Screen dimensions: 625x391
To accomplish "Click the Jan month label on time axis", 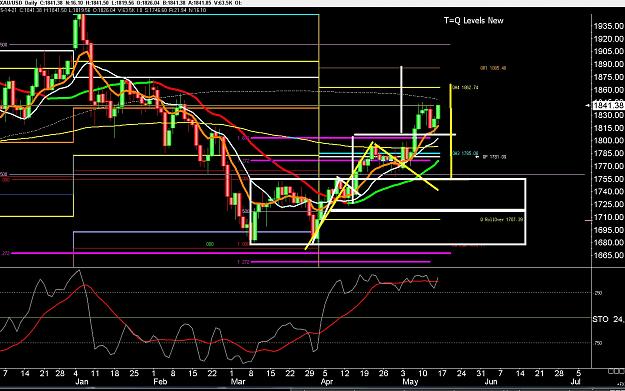I will (81, 382).
